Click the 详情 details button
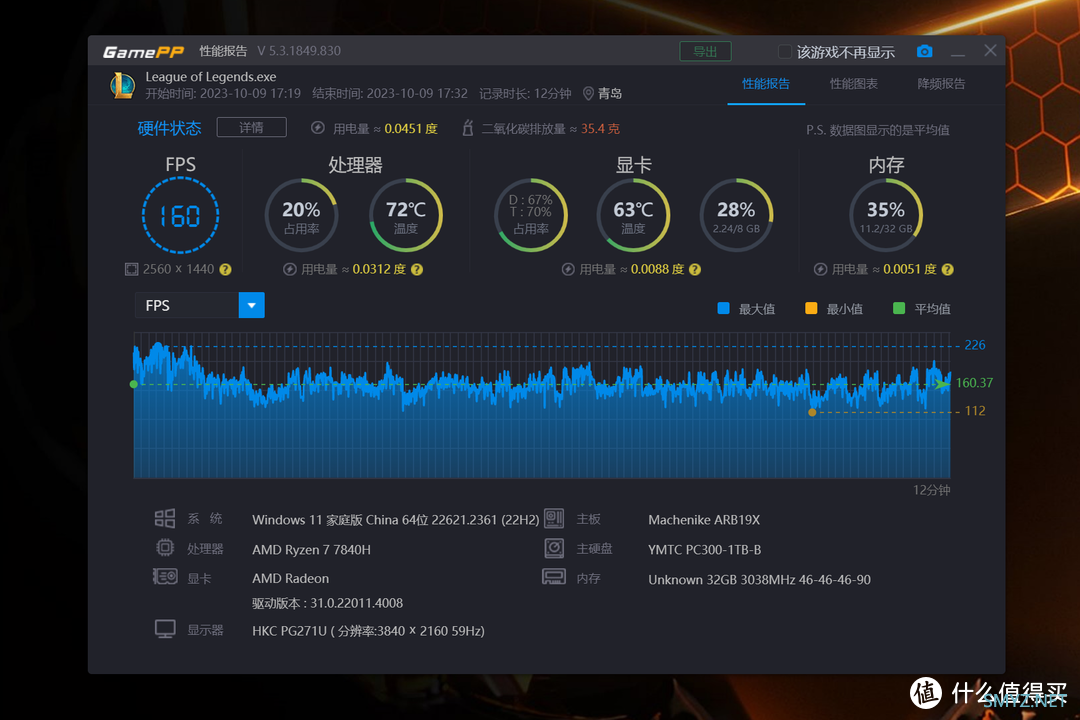1080x720 pixels. (251, 127)
